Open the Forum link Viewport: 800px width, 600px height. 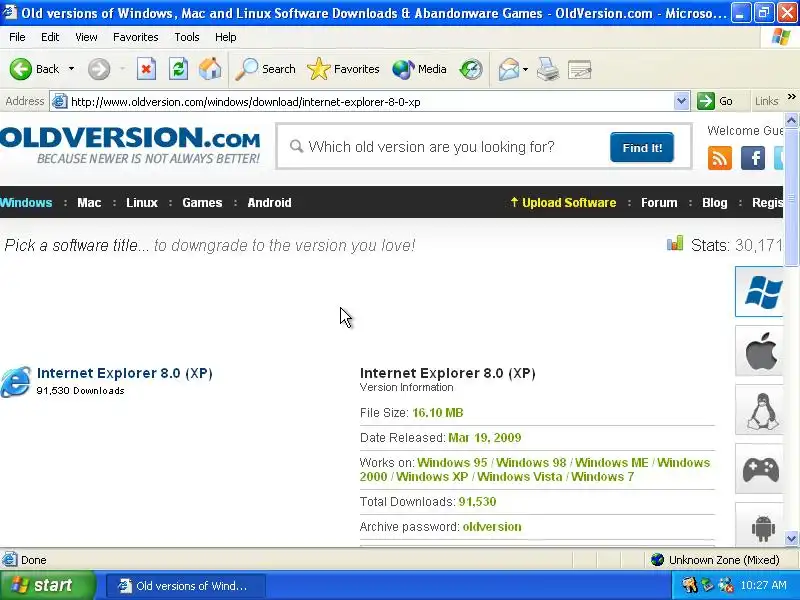[x=659, y=203]
